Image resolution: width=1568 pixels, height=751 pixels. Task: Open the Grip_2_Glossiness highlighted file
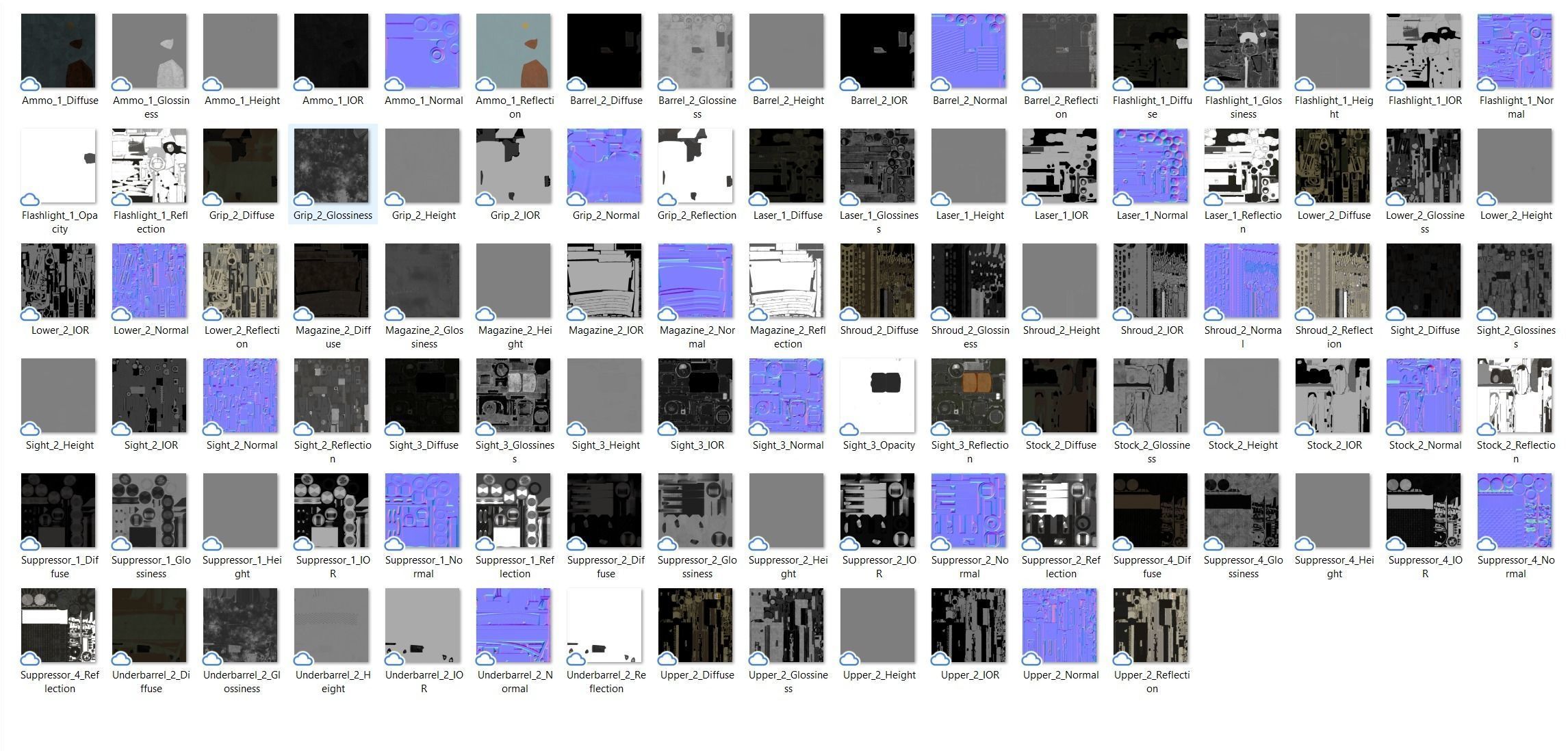(x=331, y=166)
